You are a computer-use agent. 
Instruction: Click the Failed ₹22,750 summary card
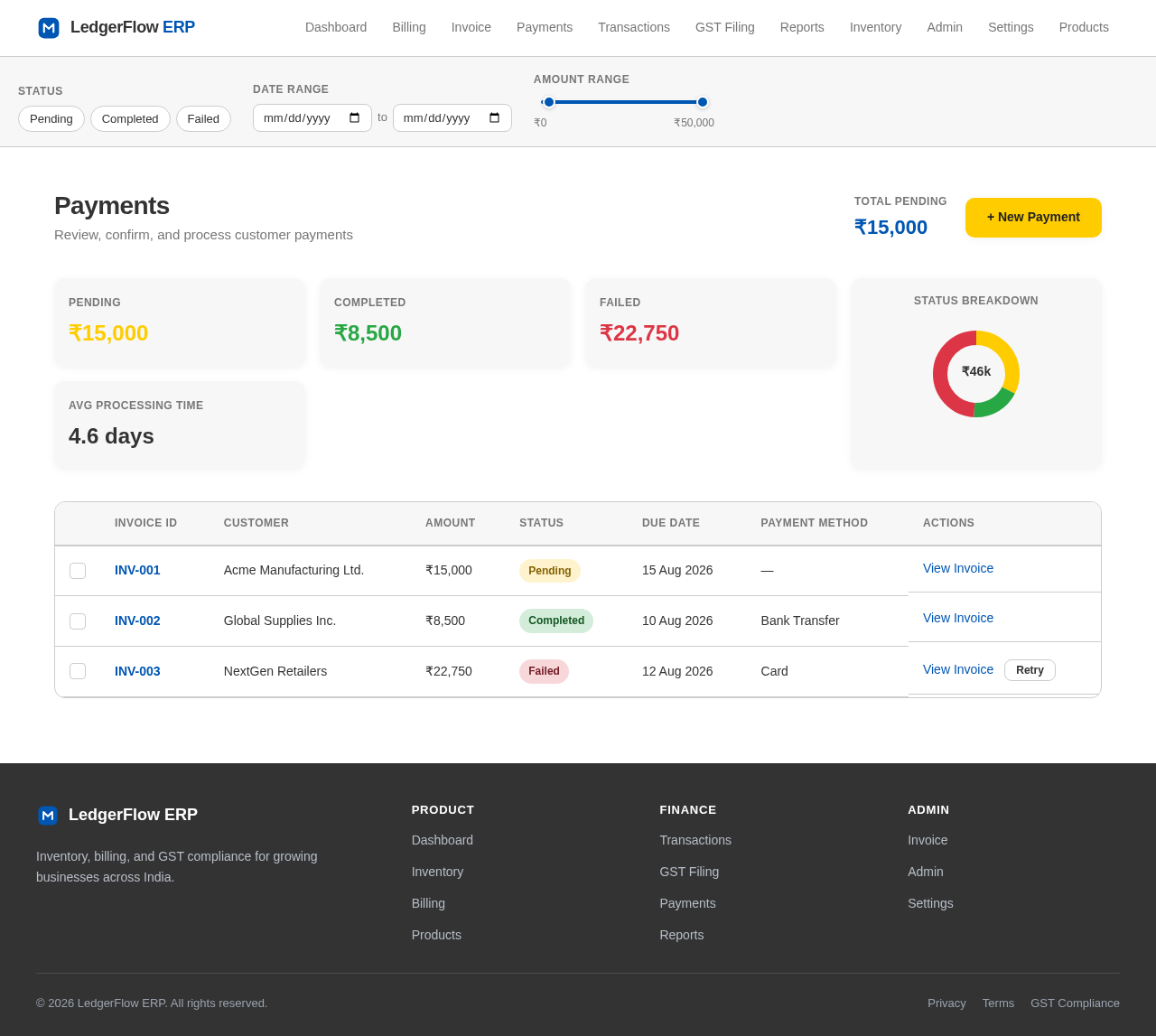coord(711,322)
